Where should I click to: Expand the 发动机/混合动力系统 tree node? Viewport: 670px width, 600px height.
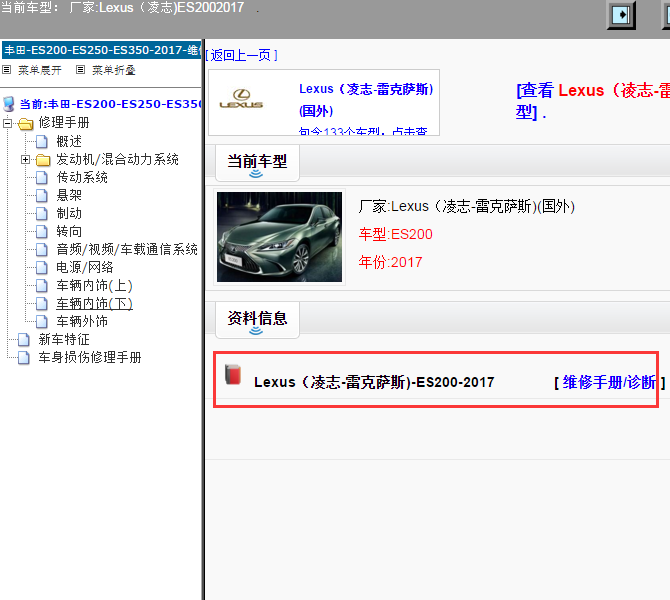tap(25, 159)
